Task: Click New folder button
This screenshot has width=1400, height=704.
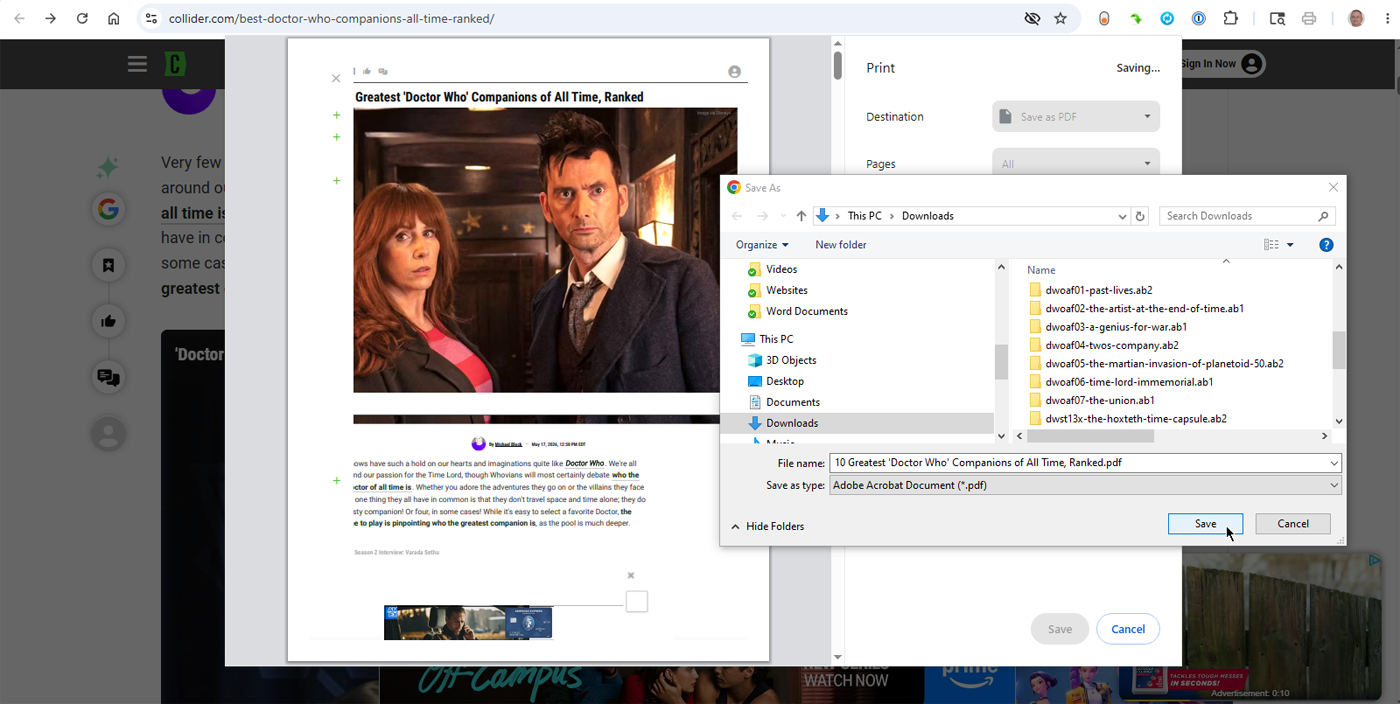Action: pyautogui.click(x=840, y=245)
